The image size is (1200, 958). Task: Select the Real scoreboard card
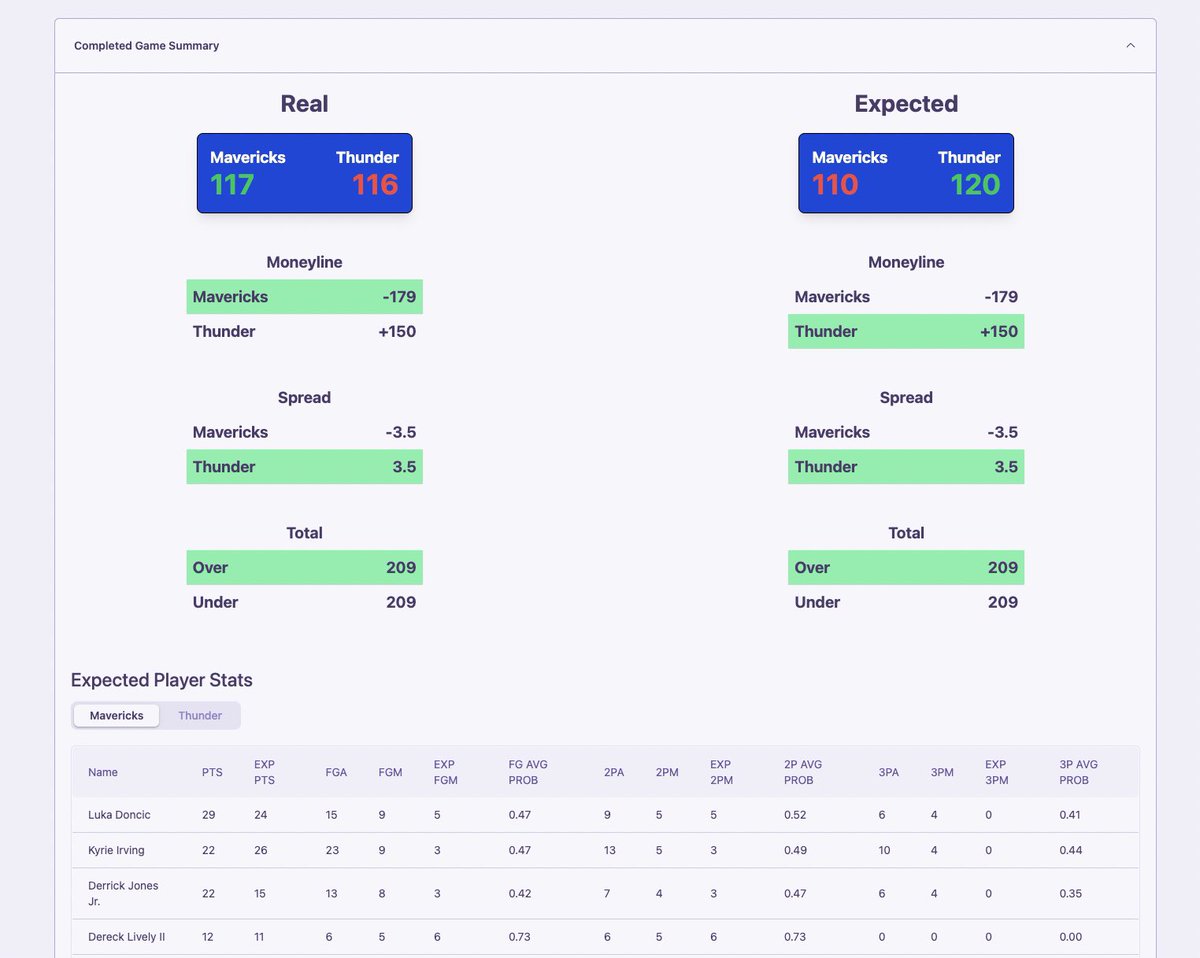pyautogui.click(x=304, y=173)
